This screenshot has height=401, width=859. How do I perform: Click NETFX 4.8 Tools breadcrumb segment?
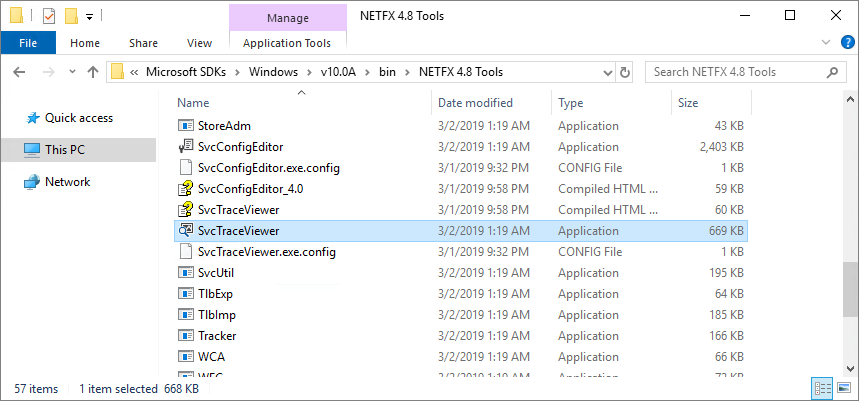461,72
